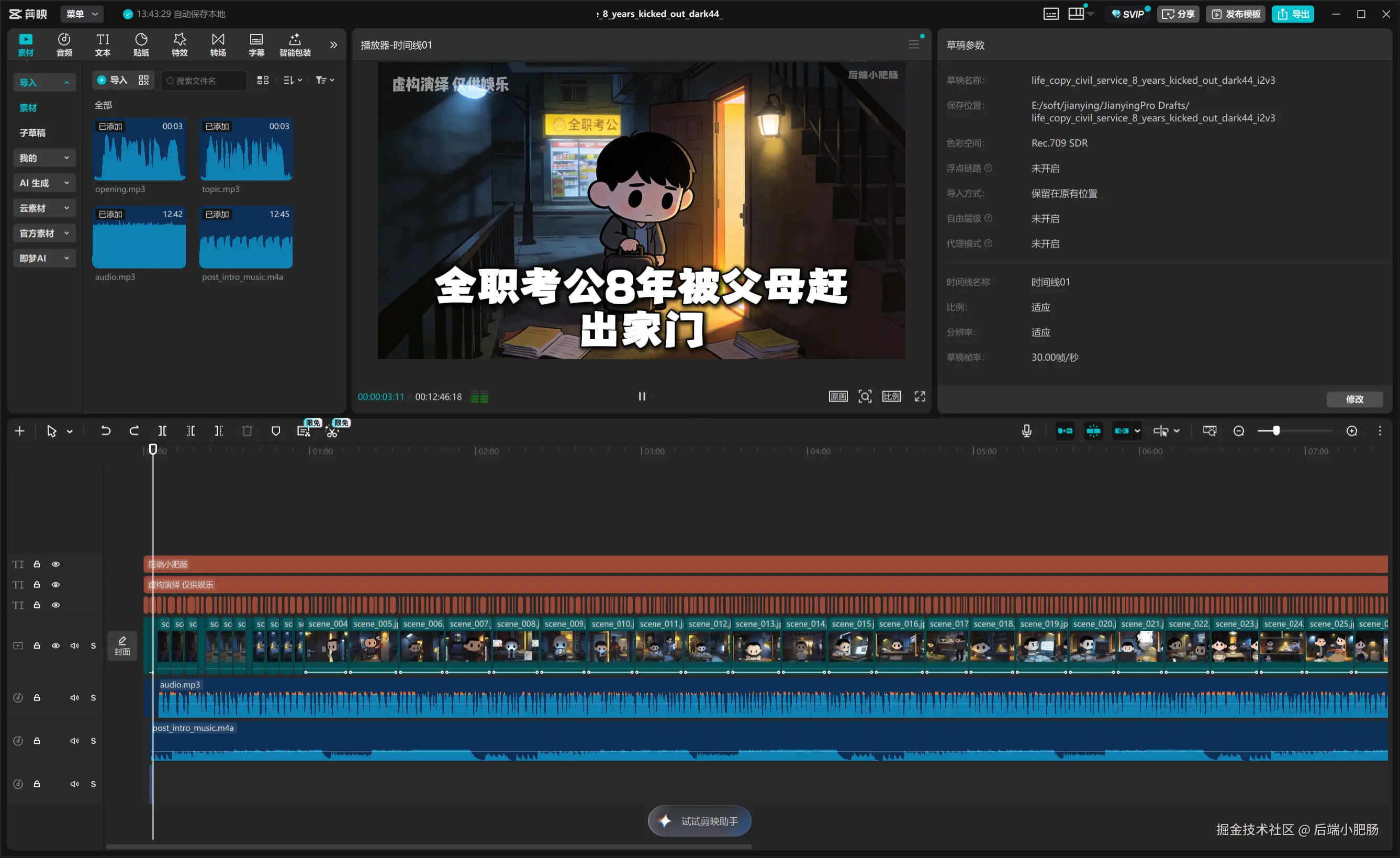The width and height of the screenshot is (1400, 858).
Task: Click the 分享 share button
Action: coord(1178,14)
